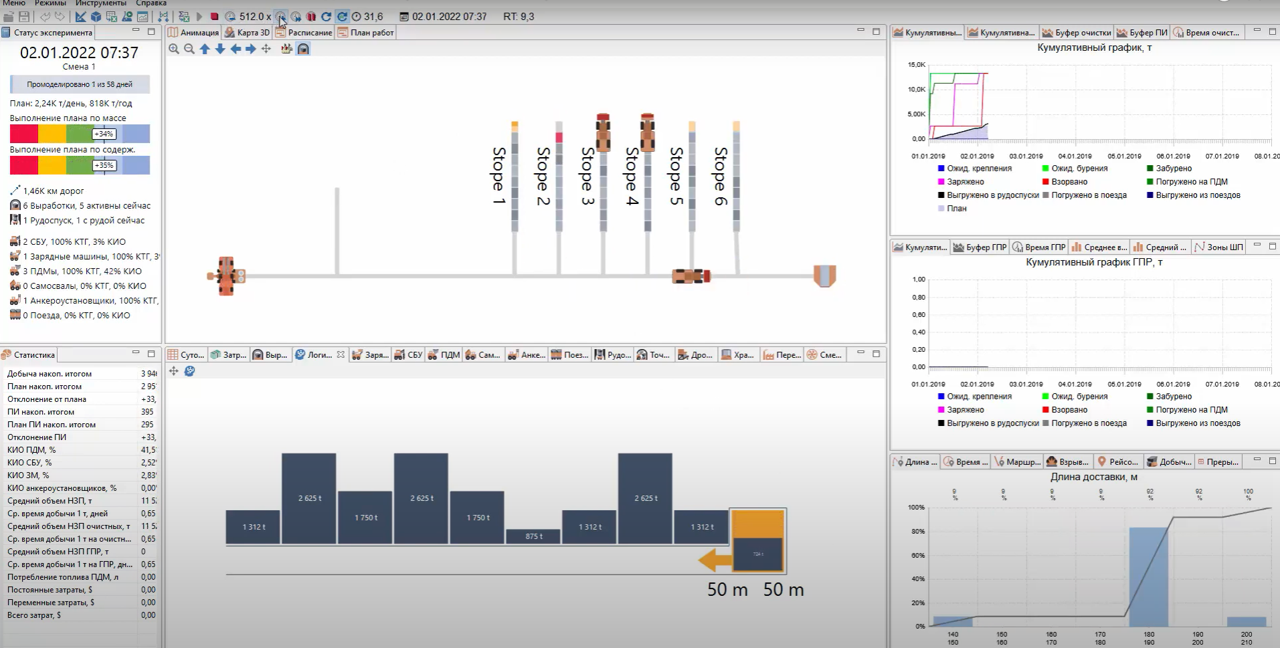
Task: Open the 'Карта 3D' tab
Action: click(247, 33)
